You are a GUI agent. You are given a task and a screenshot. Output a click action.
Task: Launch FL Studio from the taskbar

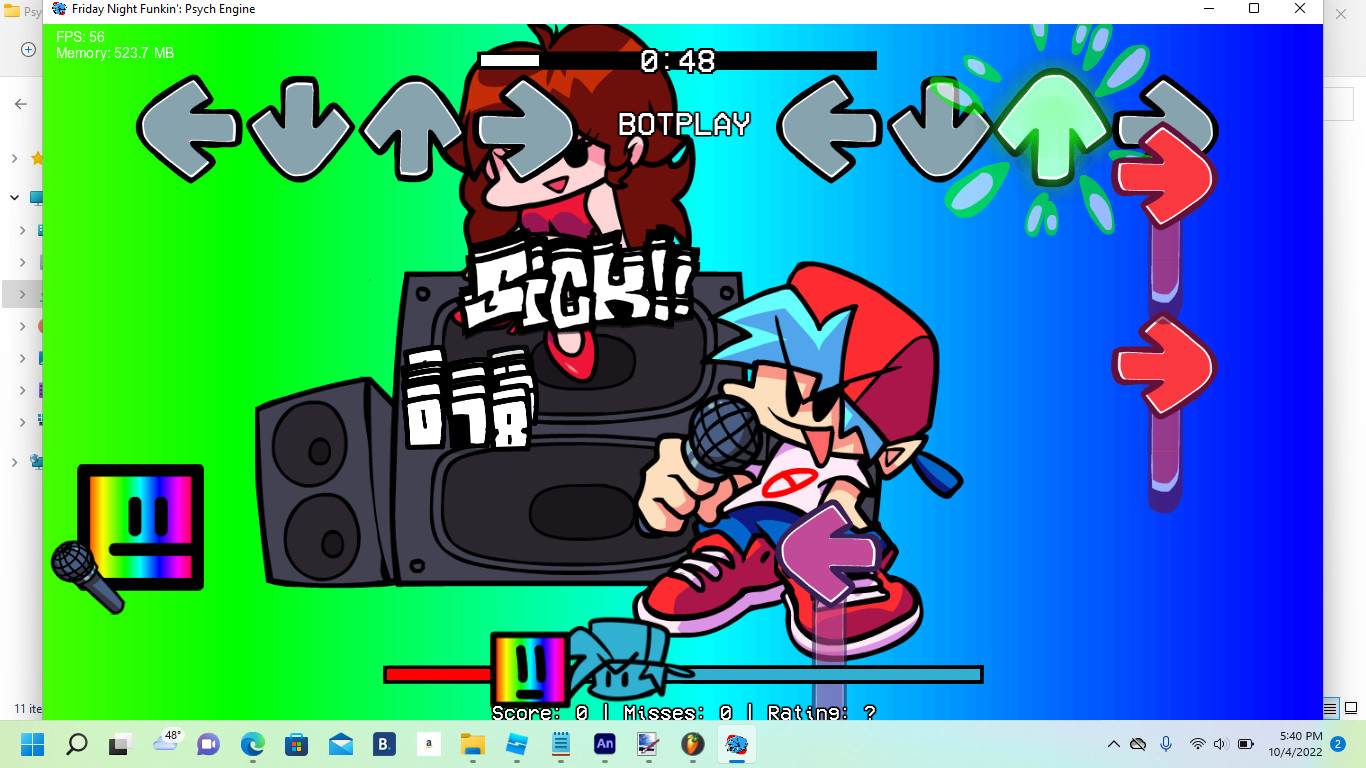click(692, 744)
